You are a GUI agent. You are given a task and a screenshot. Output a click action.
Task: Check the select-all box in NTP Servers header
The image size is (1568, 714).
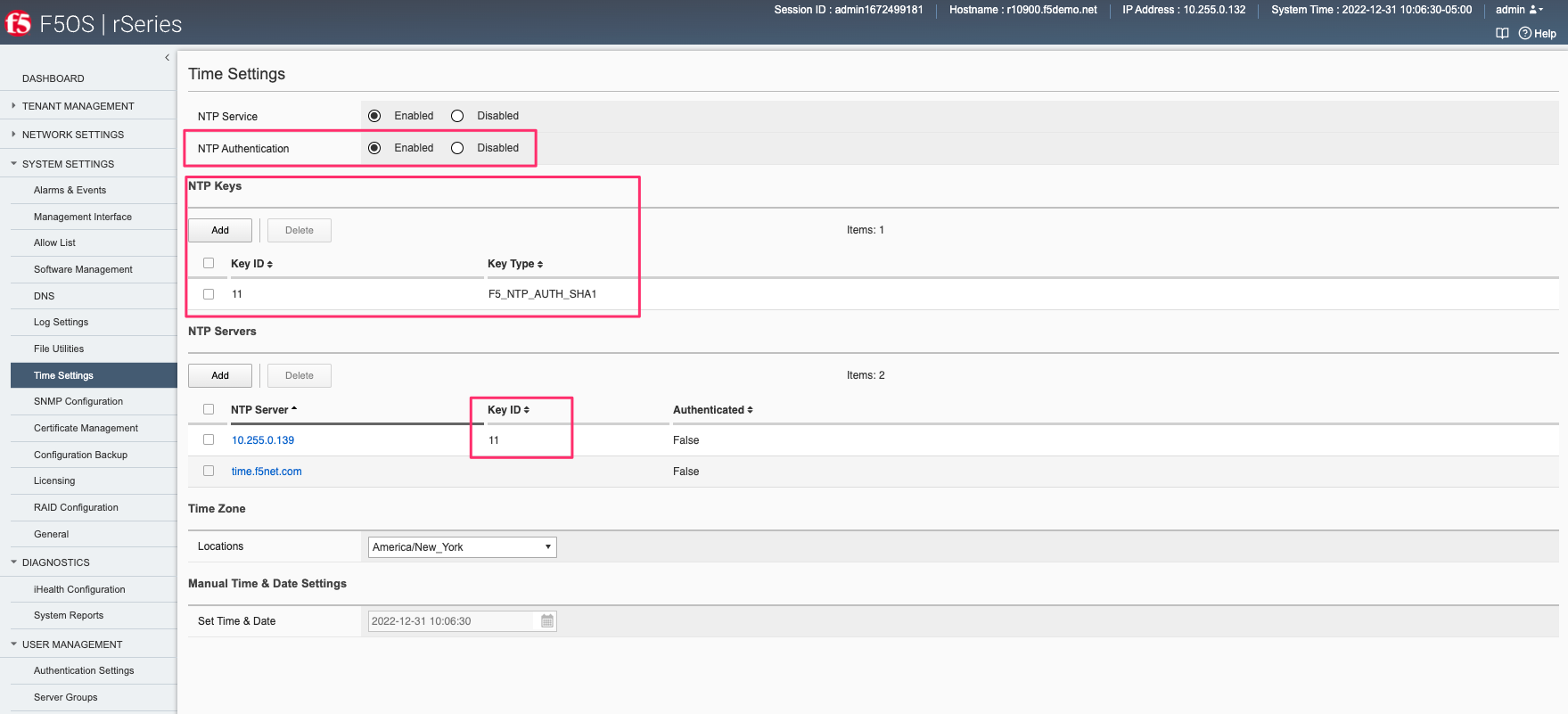tap(209, 409)
